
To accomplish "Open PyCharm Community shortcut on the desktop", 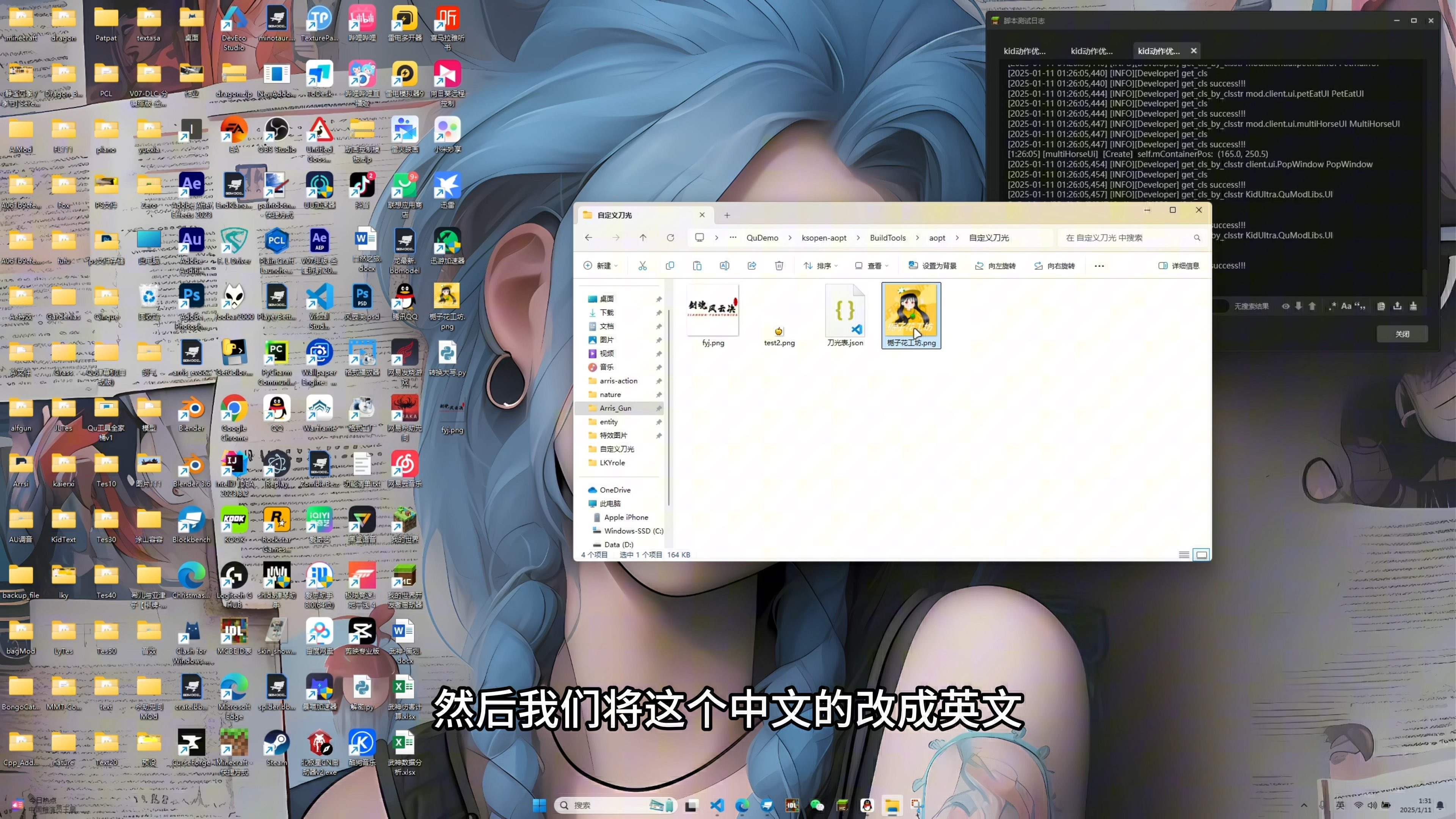I will point(277,363).
